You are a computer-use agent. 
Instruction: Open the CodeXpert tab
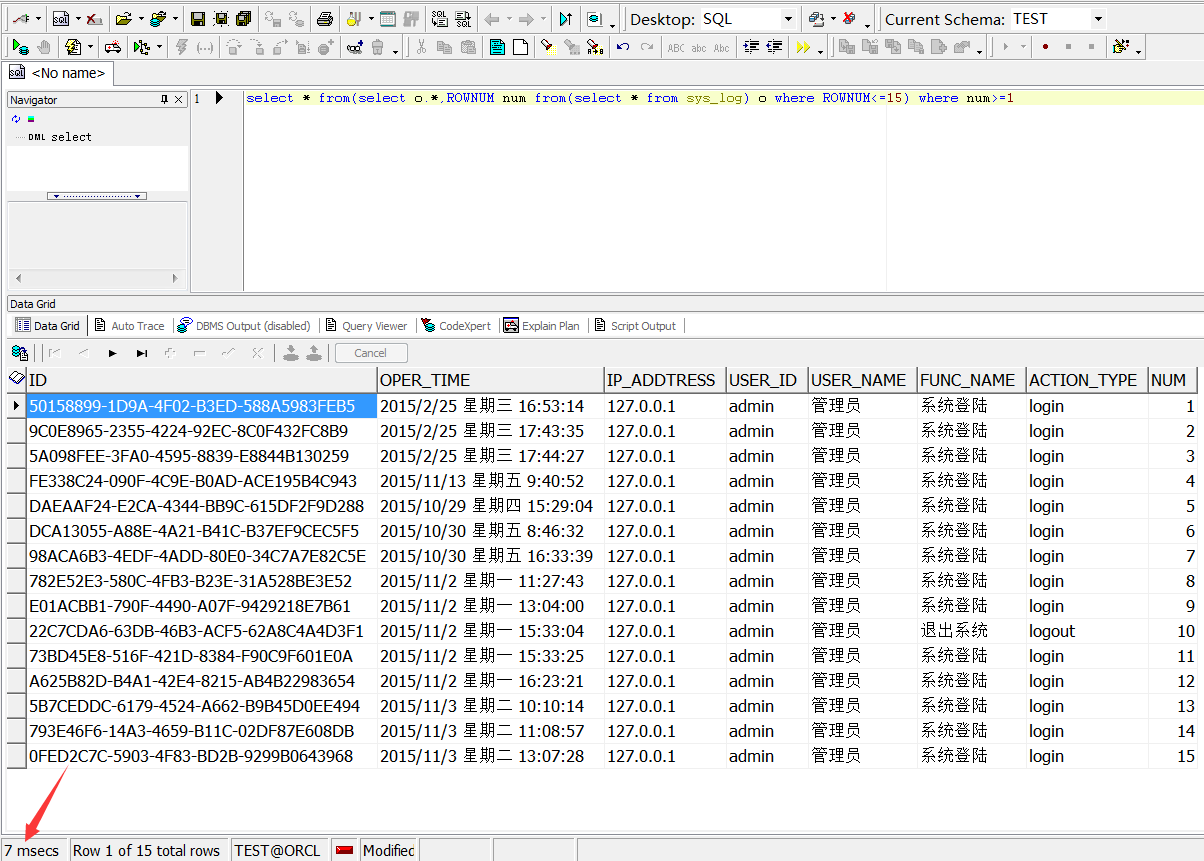tap(457, 326)
